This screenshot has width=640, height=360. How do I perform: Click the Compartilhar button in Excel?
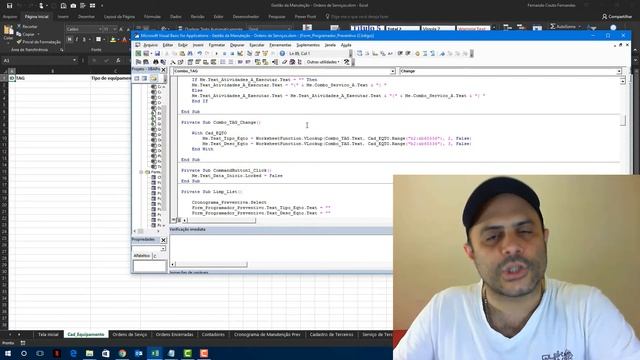coord(617,17)
